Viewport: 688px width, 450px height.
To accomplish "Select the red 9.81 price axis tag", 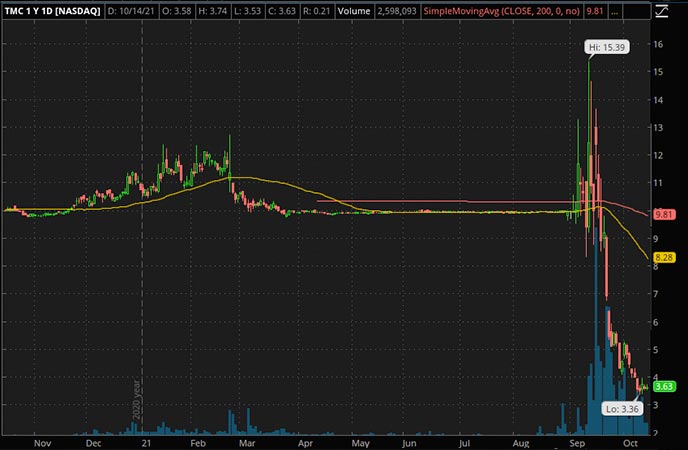I will point(663,214).
